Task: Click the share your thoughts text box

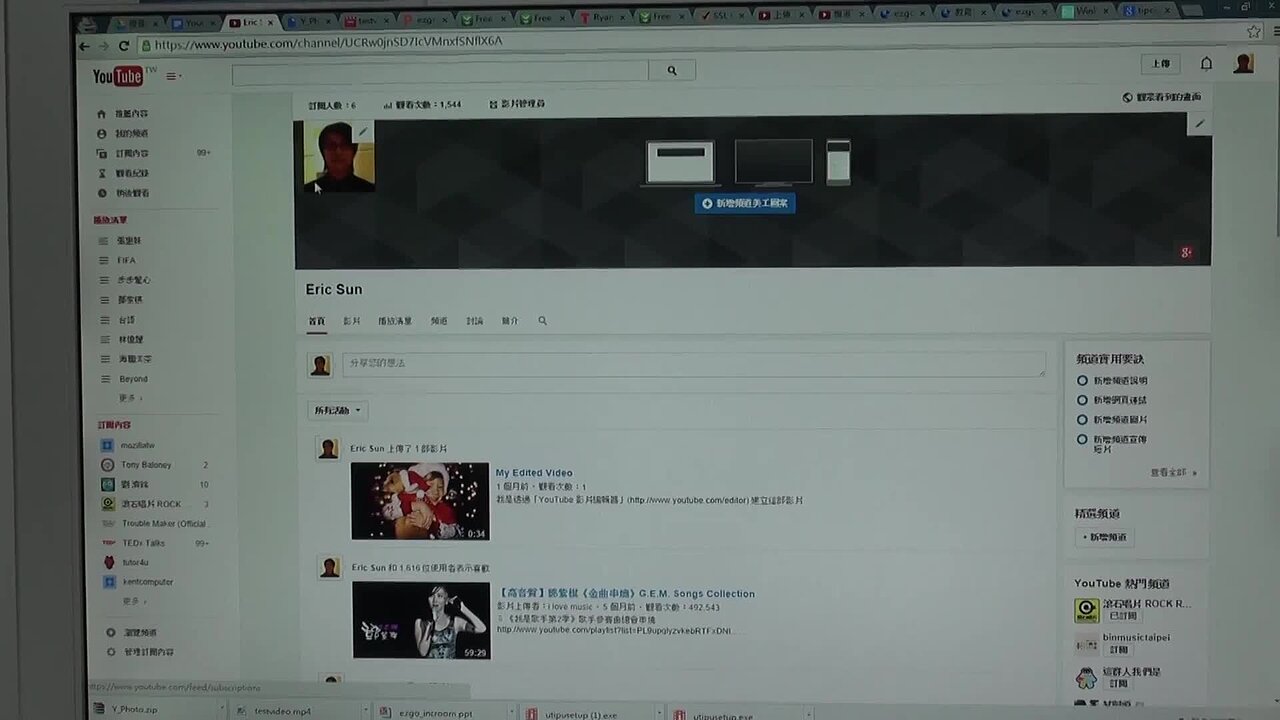Action: point(693,364)
